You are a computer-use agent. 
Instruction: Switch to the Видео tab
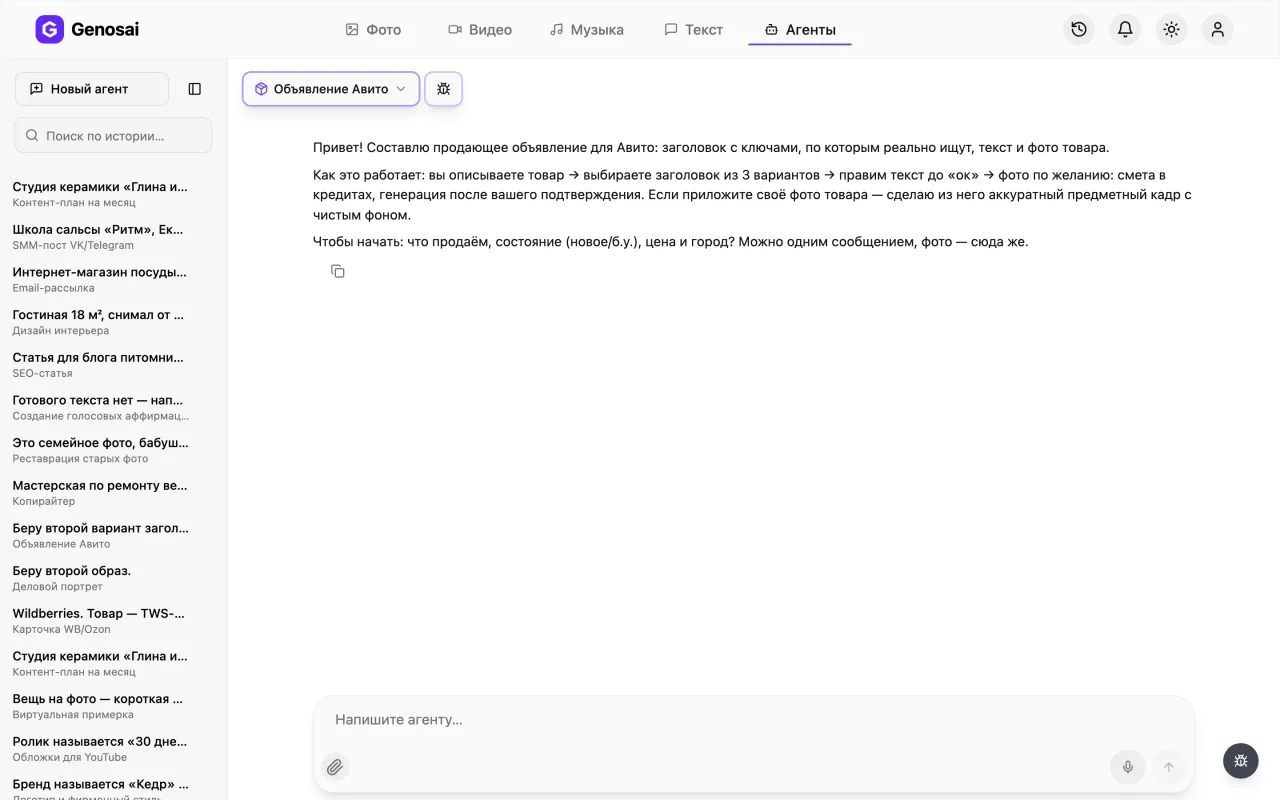(480, 30)
